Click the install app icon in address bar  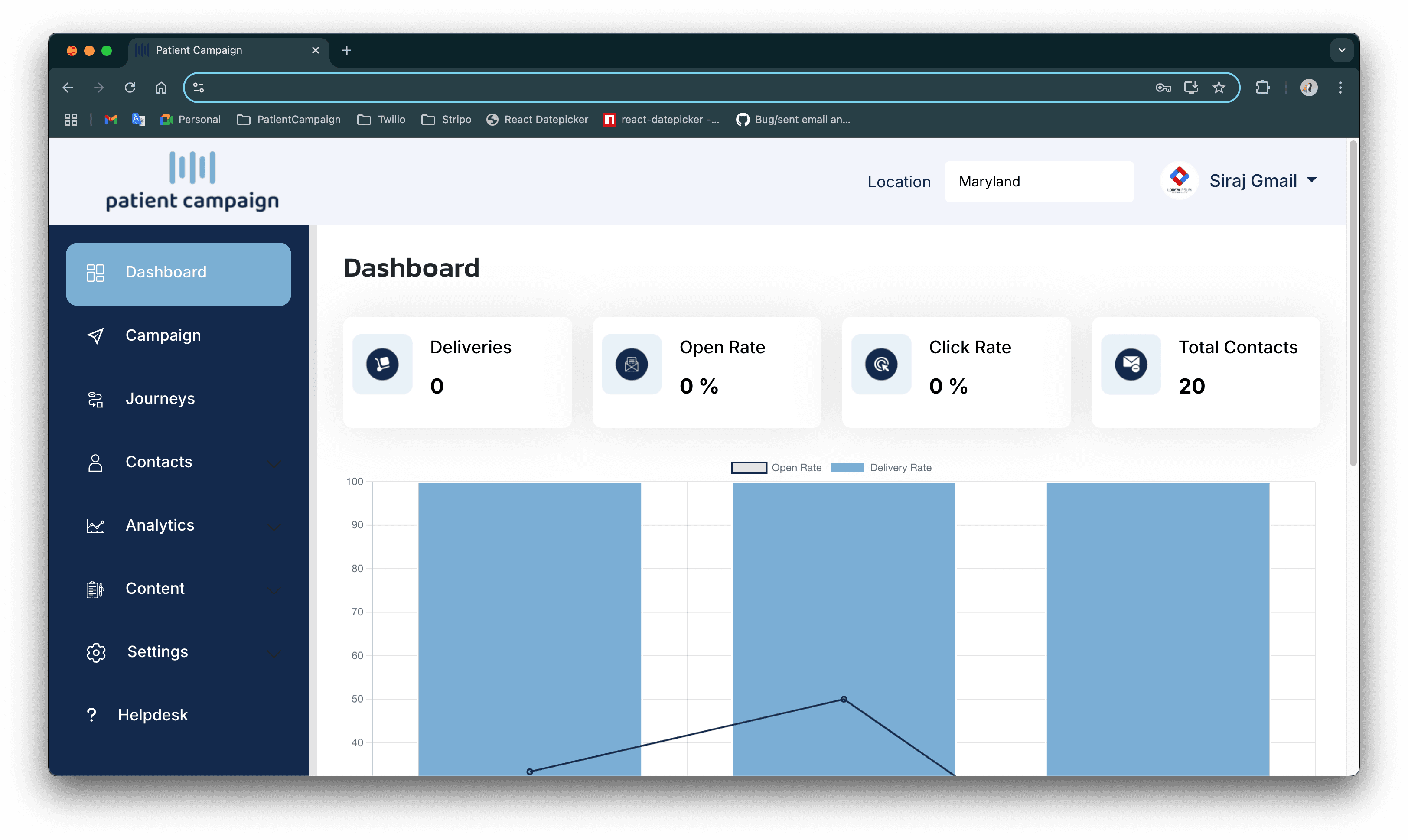click(1191, 88)
